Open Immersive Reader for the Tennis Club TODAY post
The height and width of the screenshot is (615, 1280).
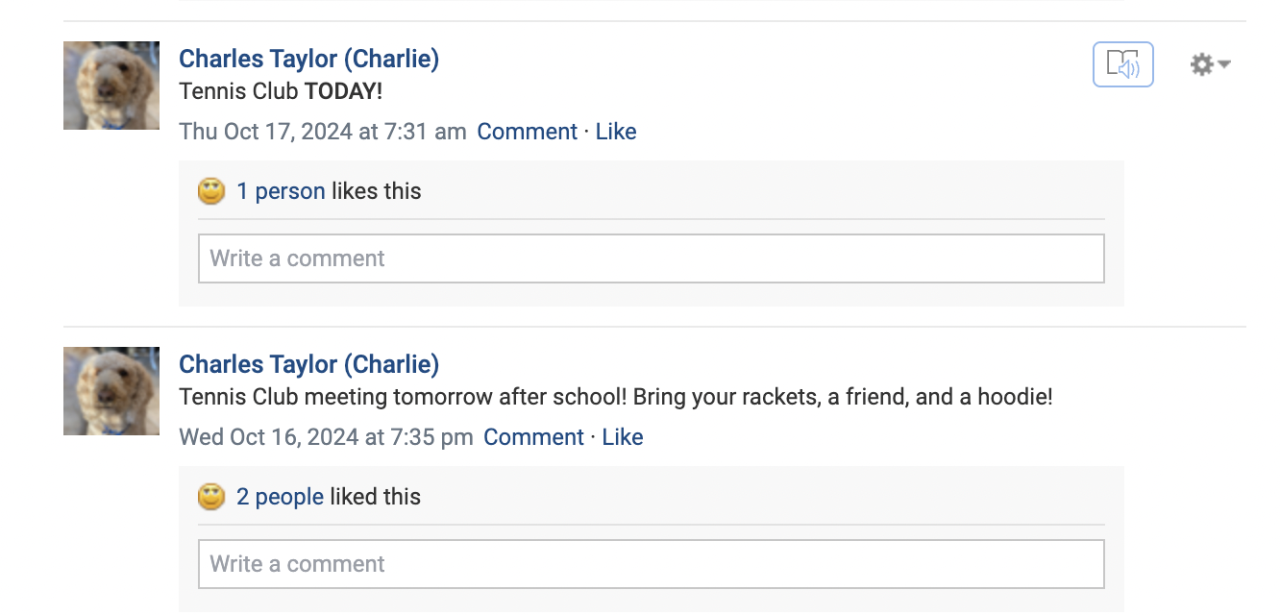pos(1122,65)
